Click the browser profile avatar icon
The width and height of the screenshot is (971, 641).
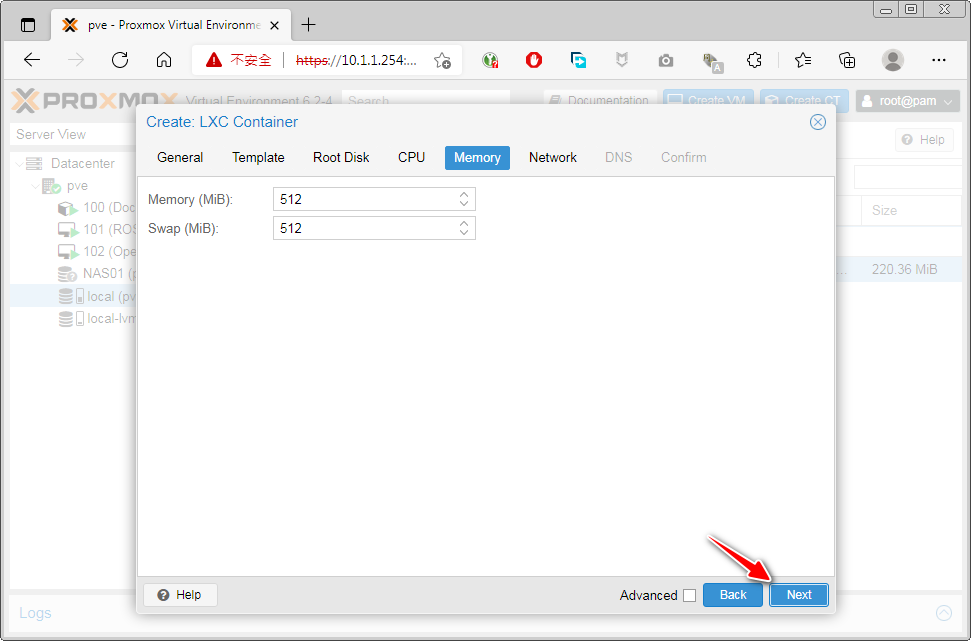[892, 60]
